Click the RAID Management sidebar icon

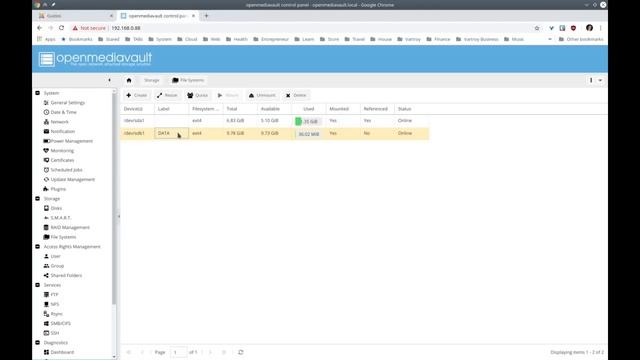[x=46, y=227]
